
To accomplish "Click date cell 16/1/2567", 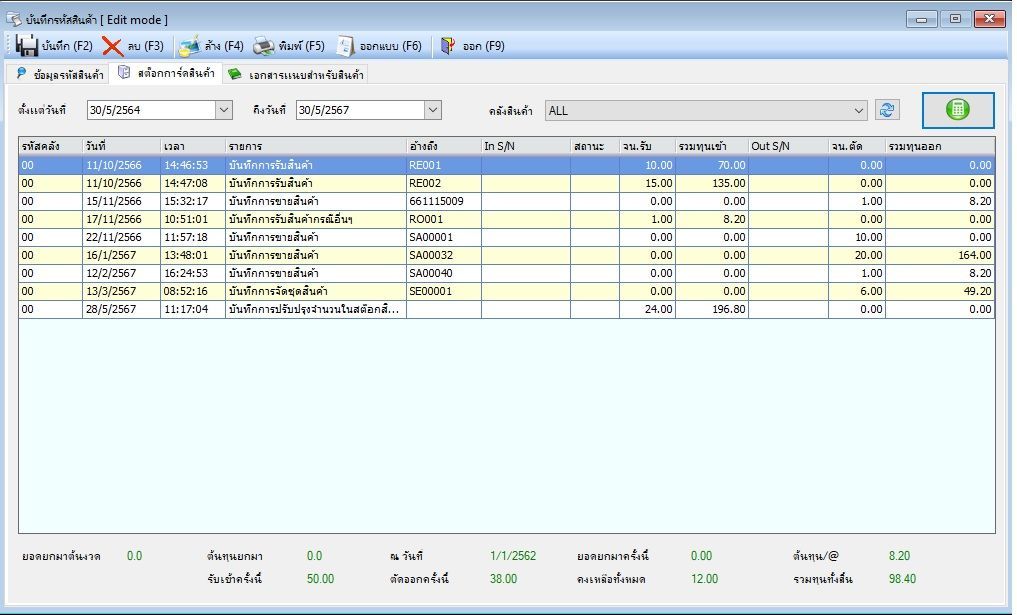I will (x=121, y=256).
